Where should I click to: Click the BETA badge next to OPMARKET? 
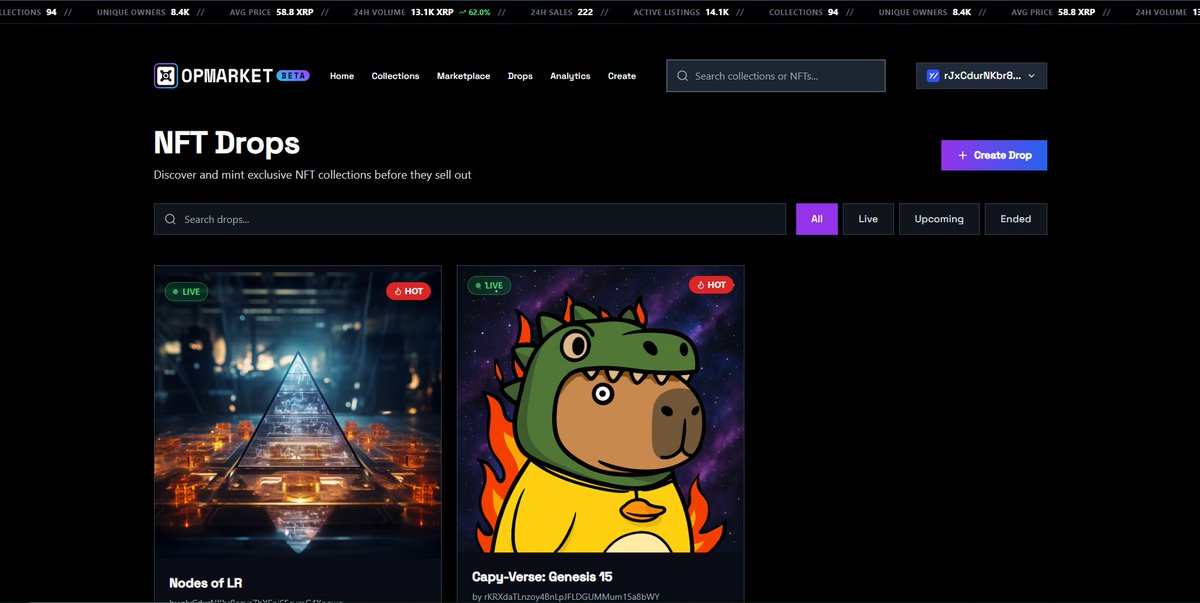pos(293,76)
